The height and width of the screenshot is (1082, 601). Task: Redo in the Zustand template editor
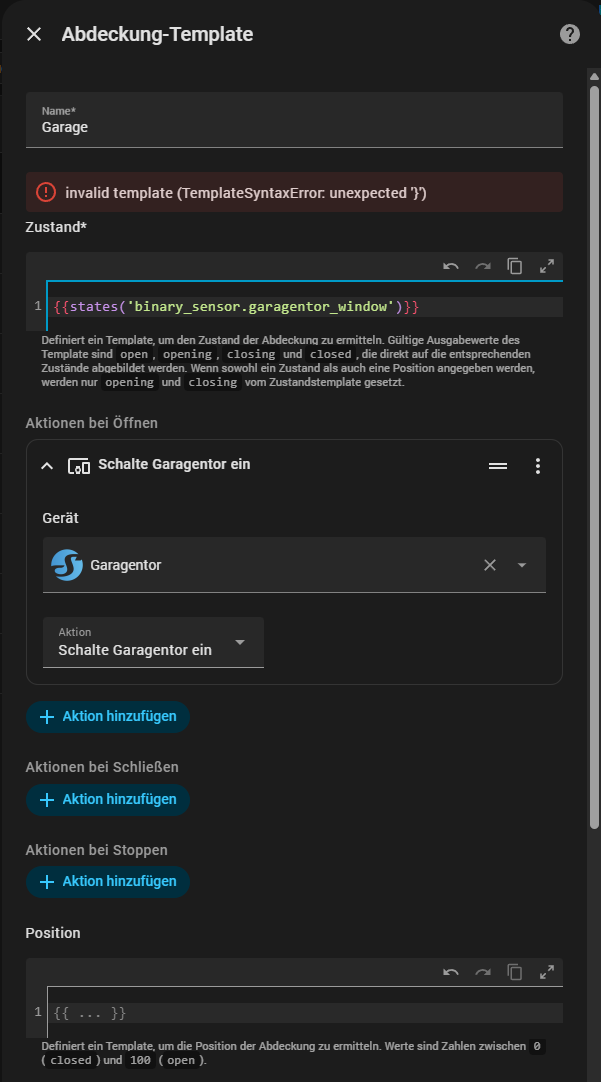[483, 266]
